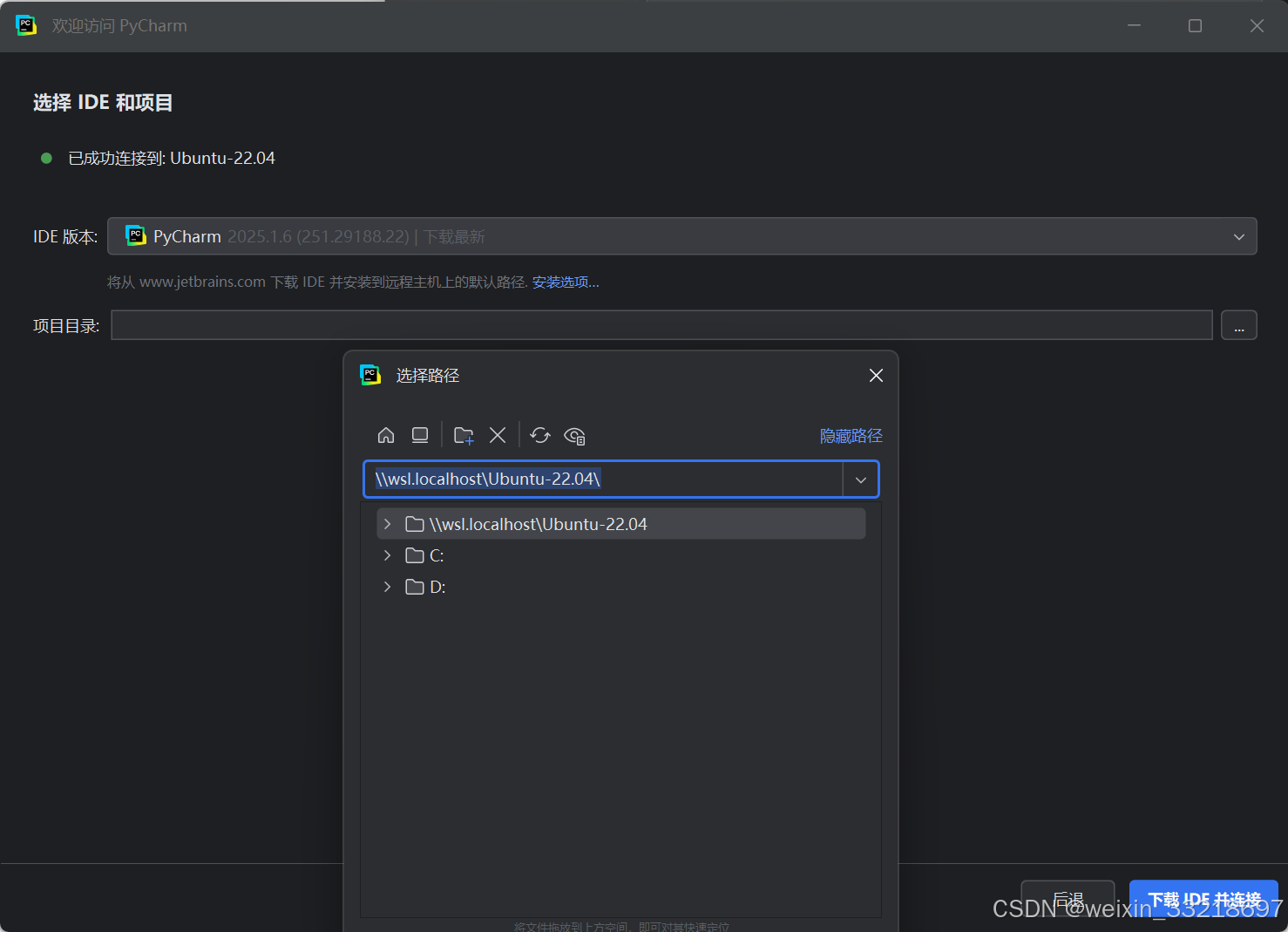
Task: Click the browse ... button
Action: [x=1239, y=325]
